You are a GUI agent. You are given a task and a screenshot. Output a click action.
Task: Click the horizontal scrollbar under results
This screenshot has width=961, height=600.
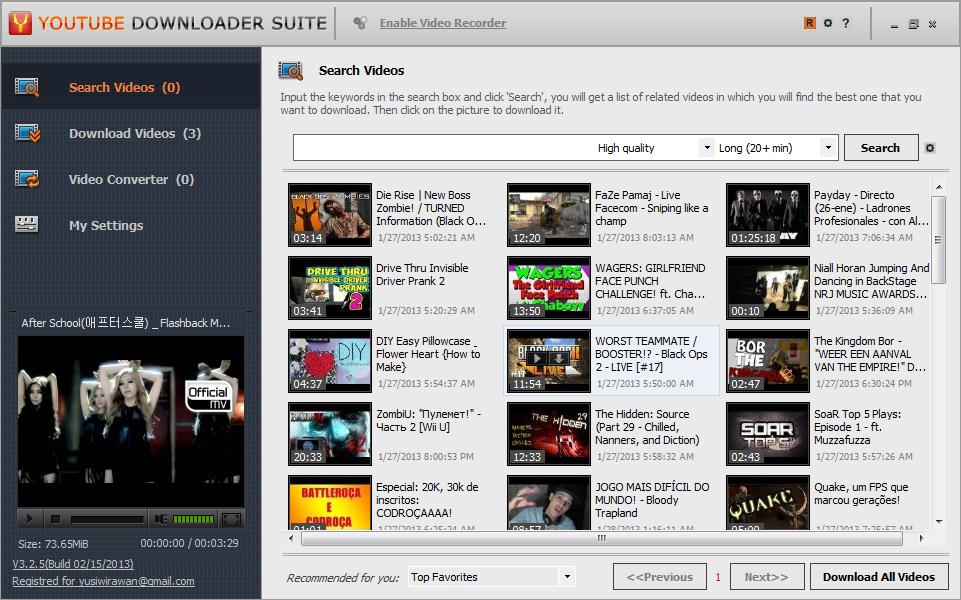point(601,538)
